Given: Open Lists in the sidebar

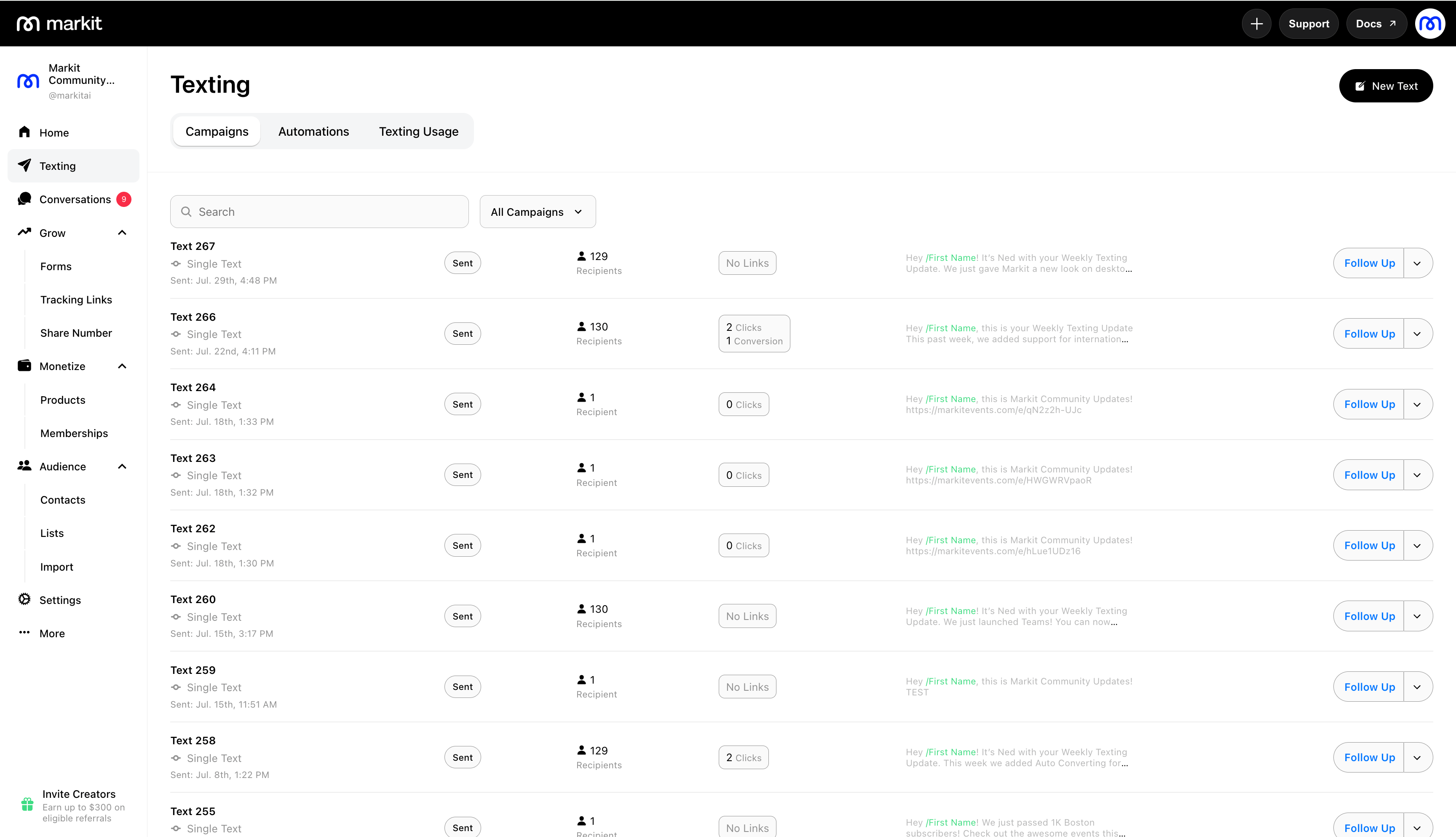Looking at the screenshot, I should coord(52,533).
